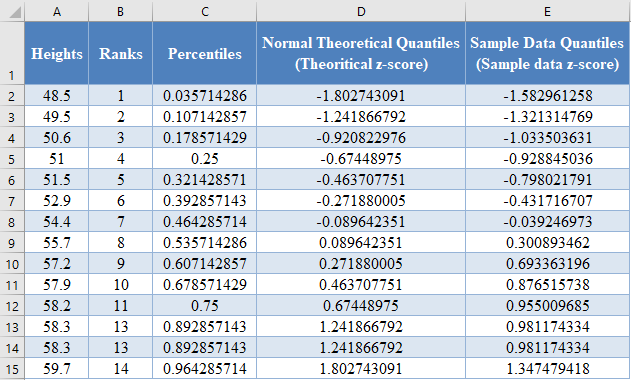Image resolution: width=631 pixels, height=380 pixels.
Task: Select theoretical z-score cell -0.920822976
Action: coord(361,138)
